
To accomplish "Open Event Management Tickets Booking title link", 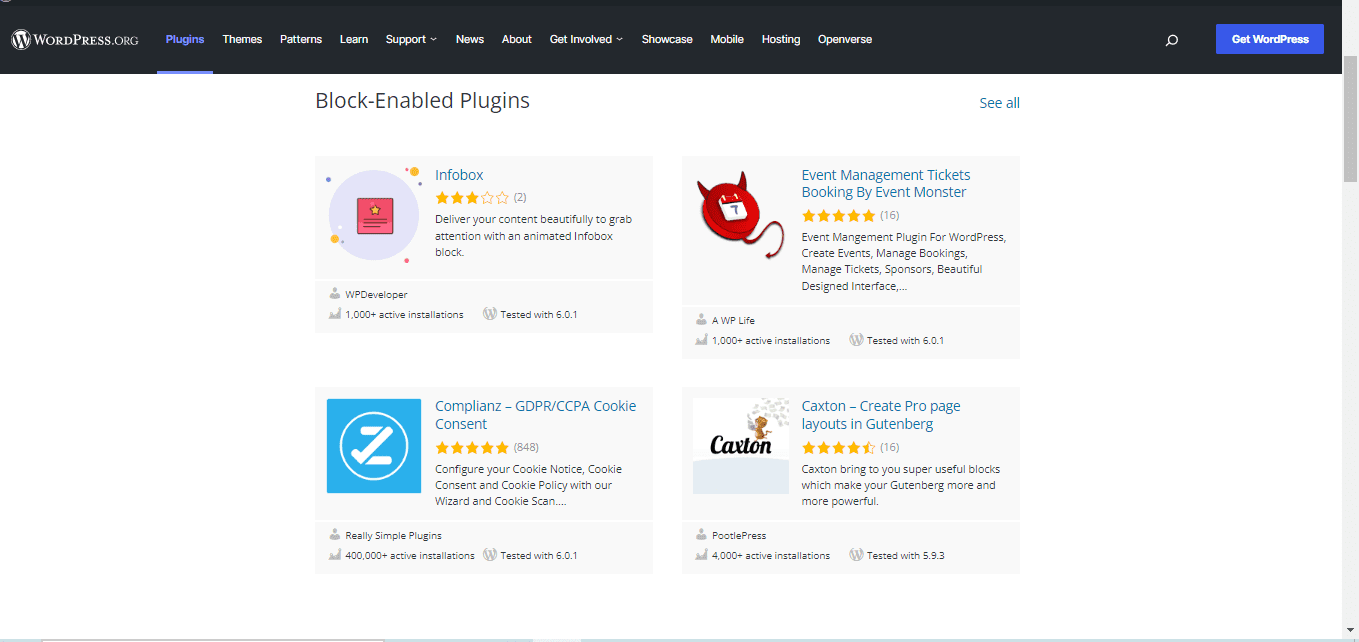I will (886, 184).
